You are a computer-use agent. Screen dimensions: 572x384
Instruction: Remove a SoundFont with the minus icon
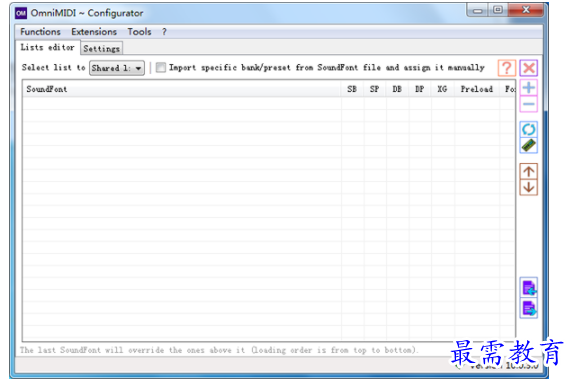529,104
